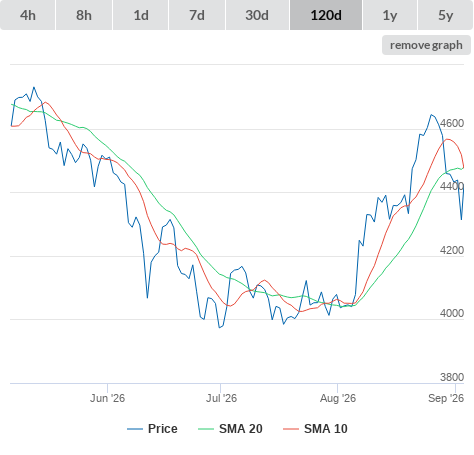Click the active 120d tab
The height and width of the screenshot is (455, 474).
click(x=326, y=15)
